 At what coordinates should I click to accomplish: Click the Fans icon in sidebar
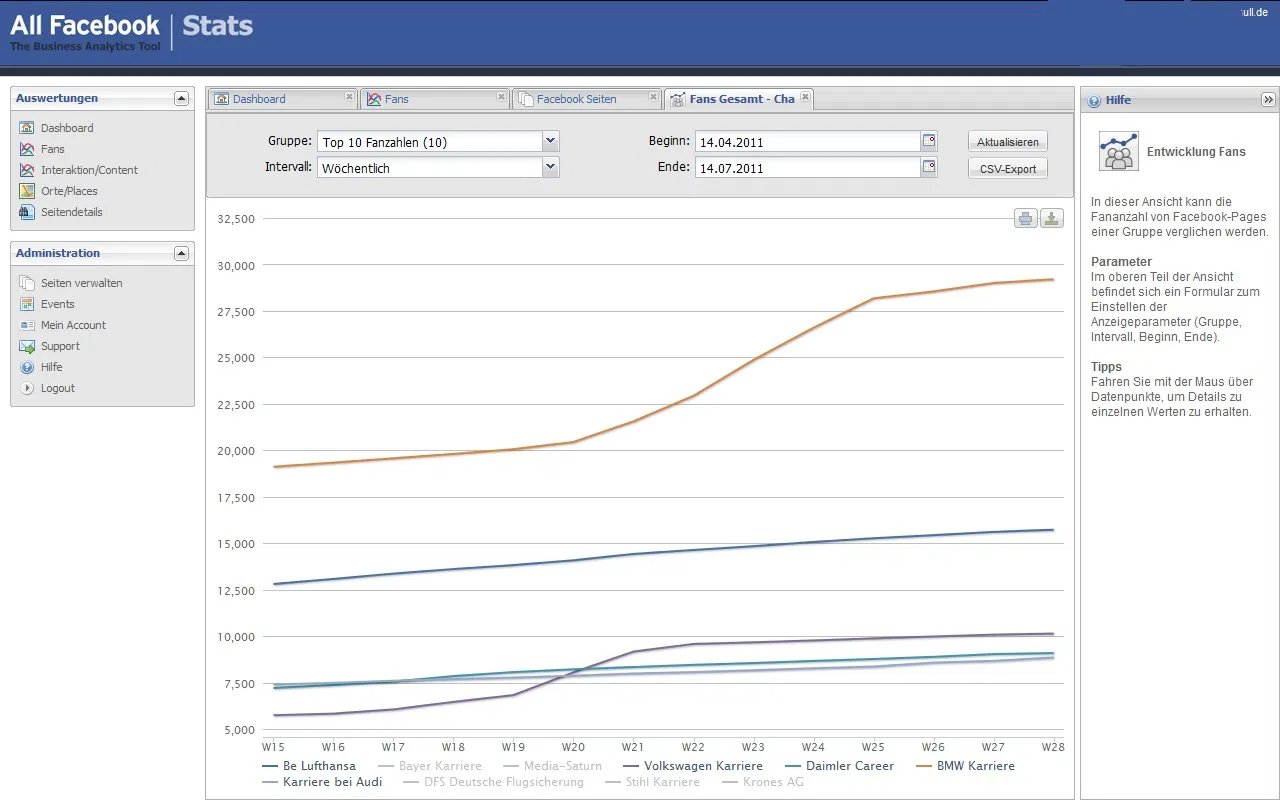(x=27, y=149)
